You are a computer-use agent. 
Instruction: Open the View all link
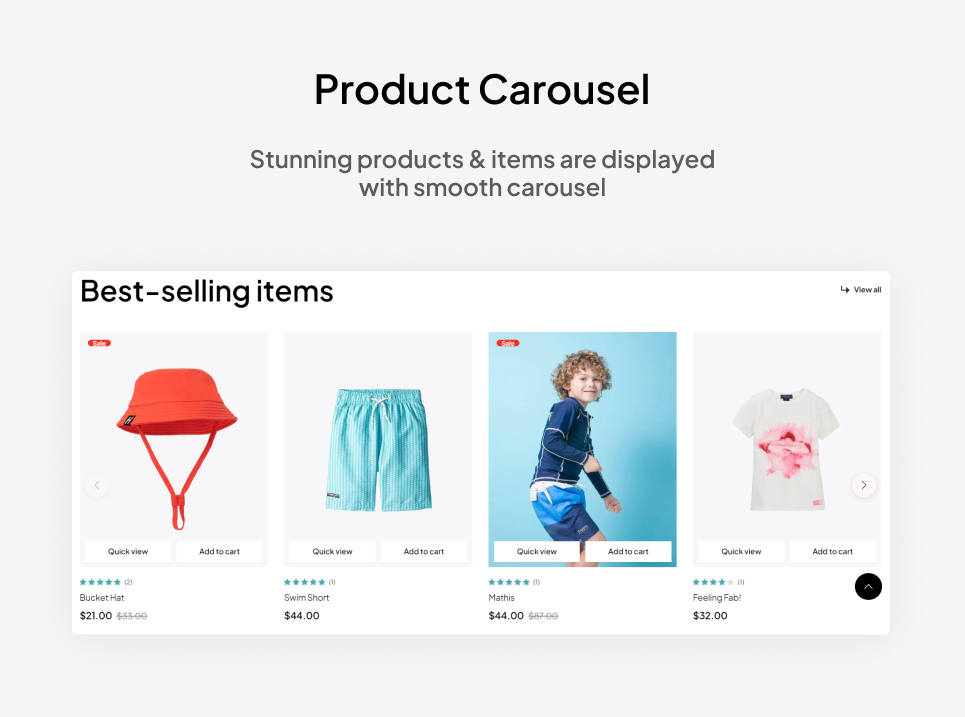click(x=861, y=289)
